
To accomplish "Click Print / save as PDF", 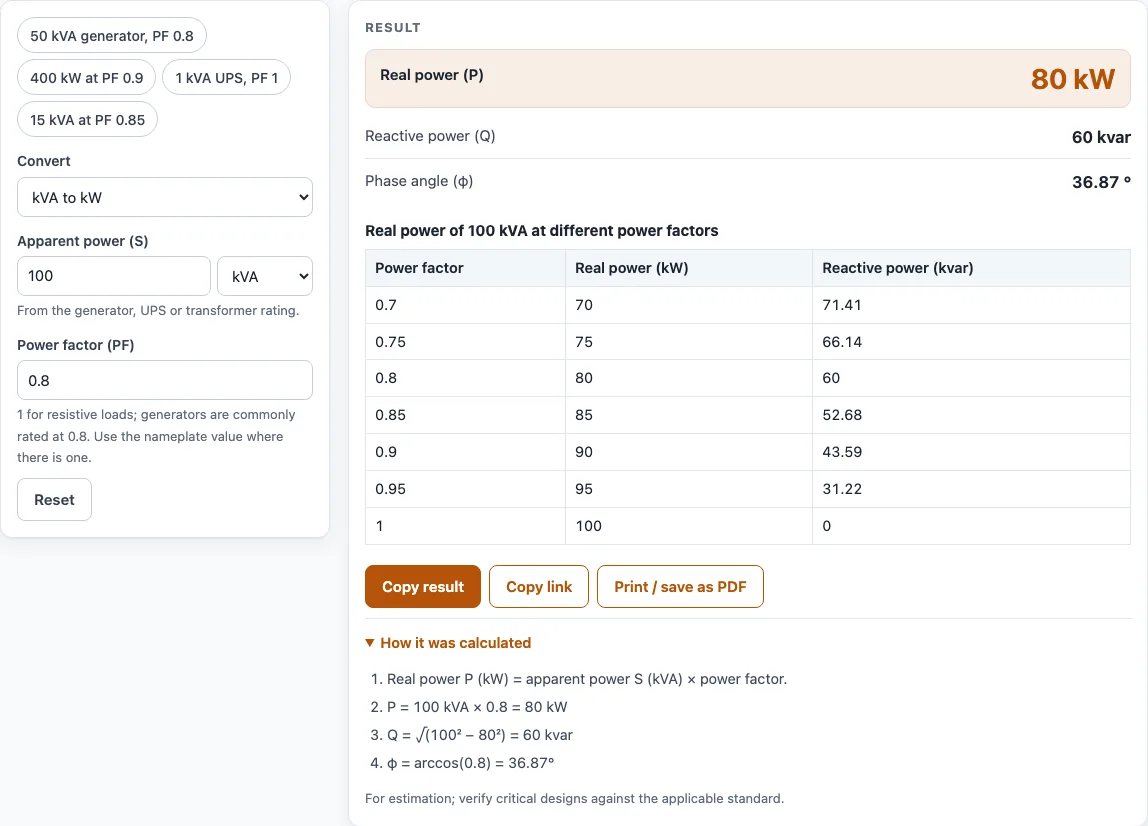I will [x=680, y=587].
